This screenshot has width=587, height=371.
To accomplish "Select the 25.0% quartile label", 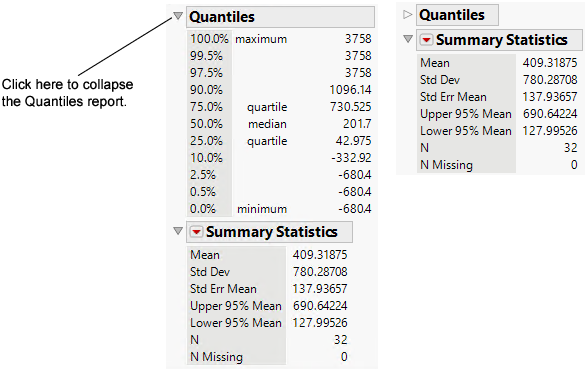I will pyautogui.click(x=206, y=141).
